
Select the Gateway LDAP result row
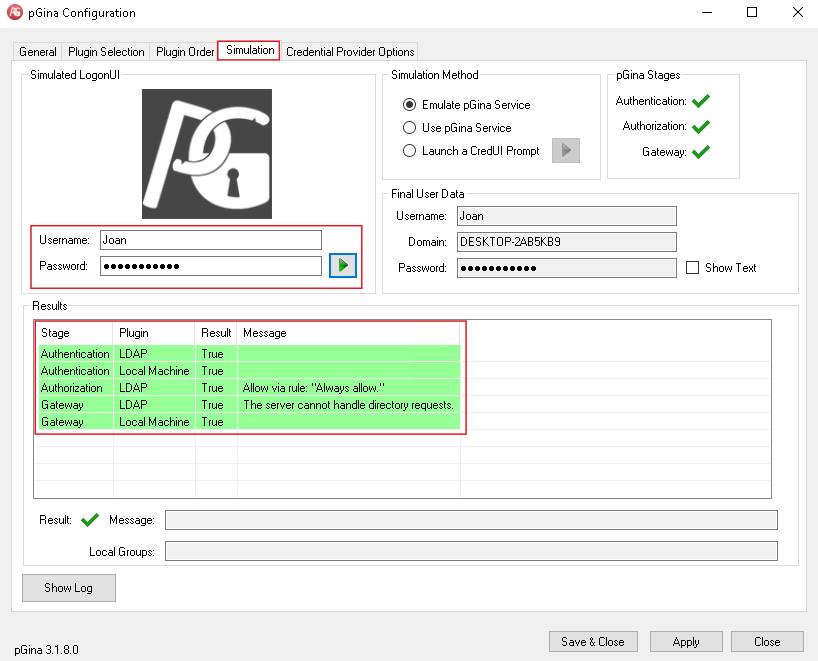tap(248, 405)
